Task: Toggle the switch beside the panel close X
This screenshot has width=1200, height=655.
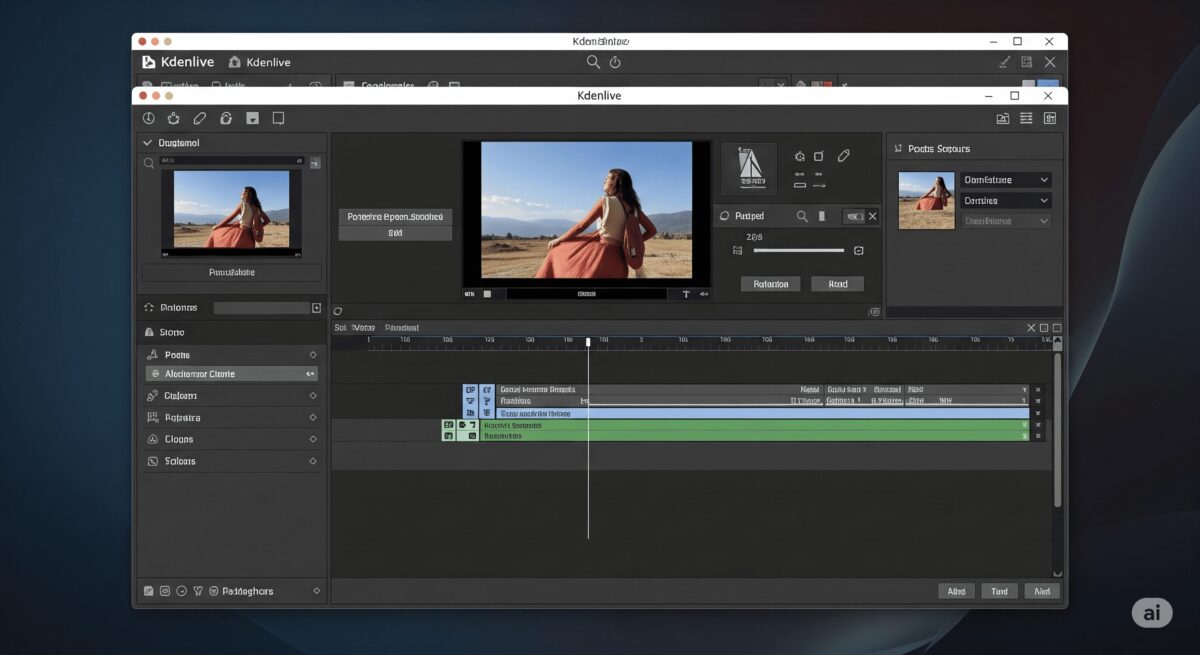Action: tap(853, 216)
